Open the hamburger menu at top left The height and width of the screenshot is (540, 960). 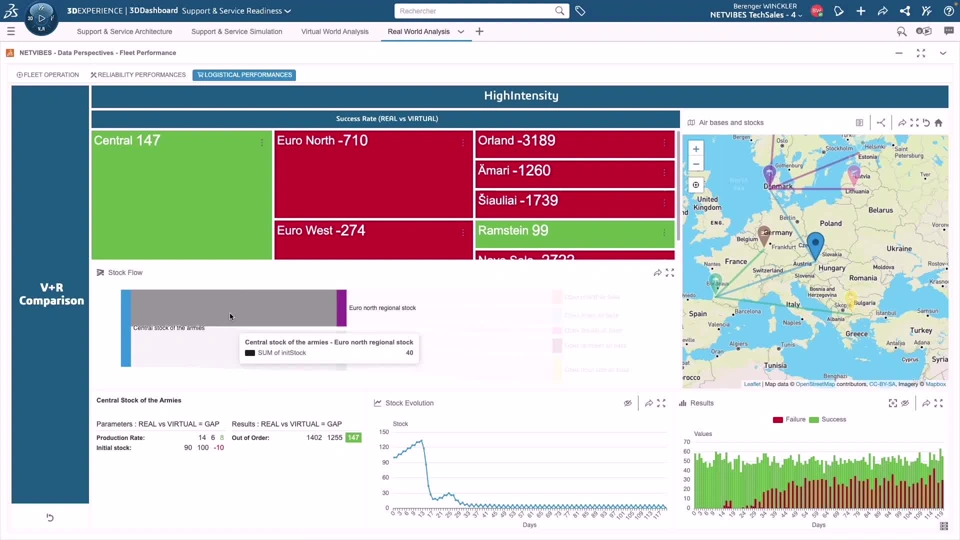tap(11, 31)
